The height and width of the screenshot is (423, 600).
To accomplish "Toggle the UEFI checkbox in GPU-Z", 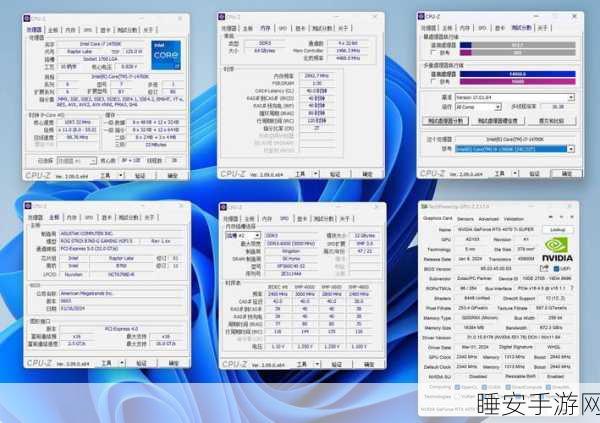I will 556,269.
